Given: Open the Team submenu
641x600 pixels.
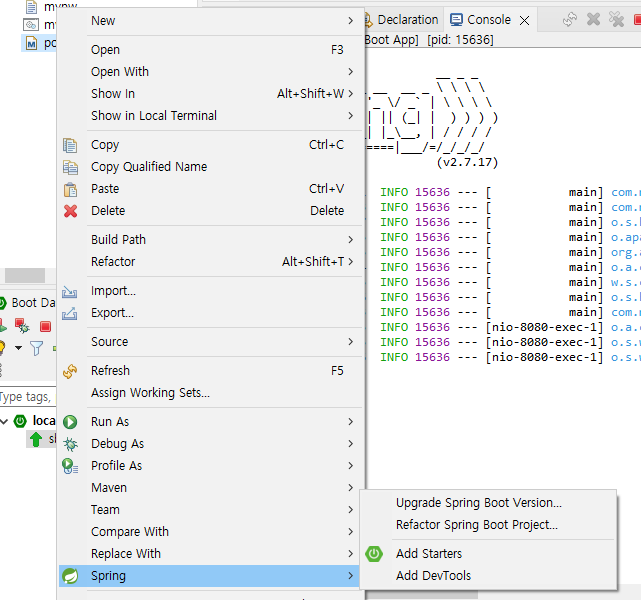Looking at the screenshot, I should [210, 510].
